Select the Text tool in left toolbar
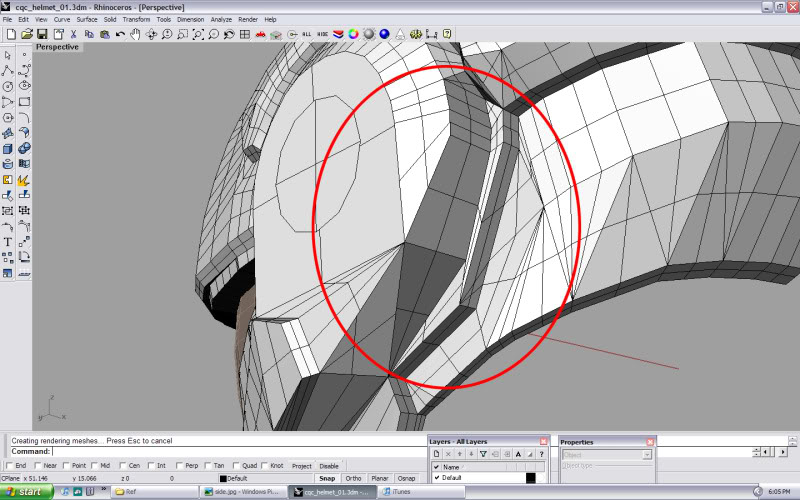 coord(8,242)
